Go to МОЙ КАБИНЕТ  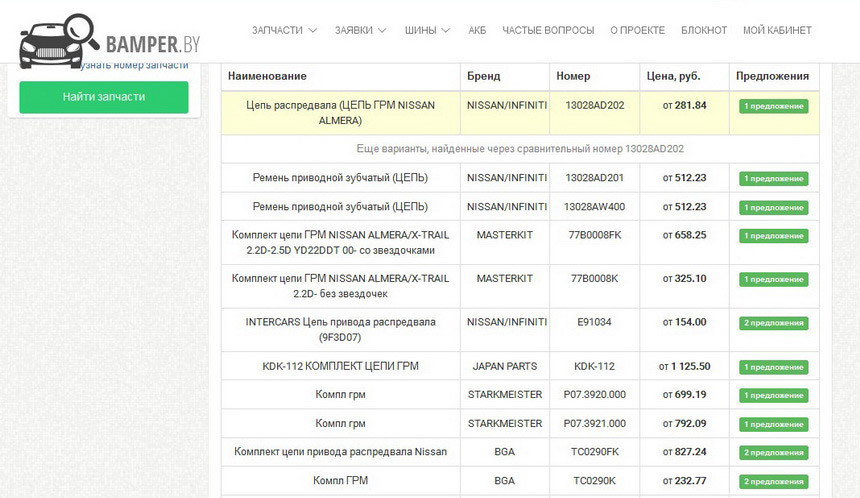(777, 30)
